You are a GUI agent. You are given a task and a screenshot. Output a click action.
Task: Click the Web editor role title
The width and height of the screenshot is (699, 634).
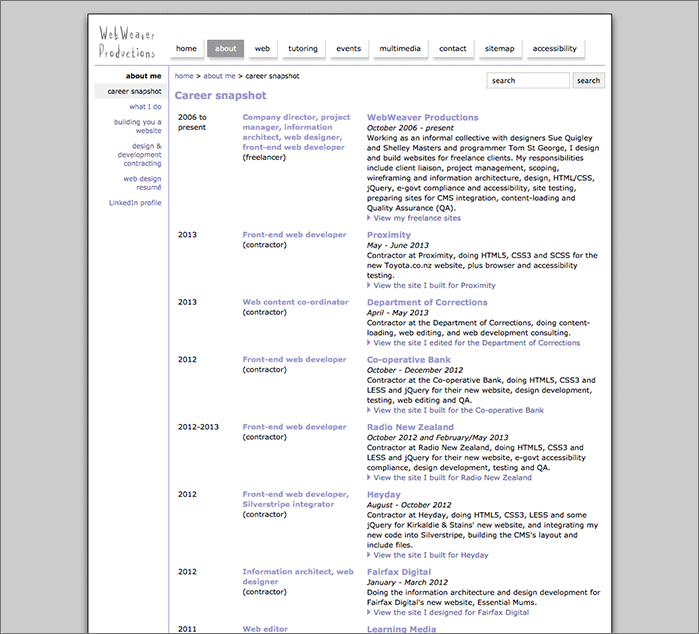[265, 629]
